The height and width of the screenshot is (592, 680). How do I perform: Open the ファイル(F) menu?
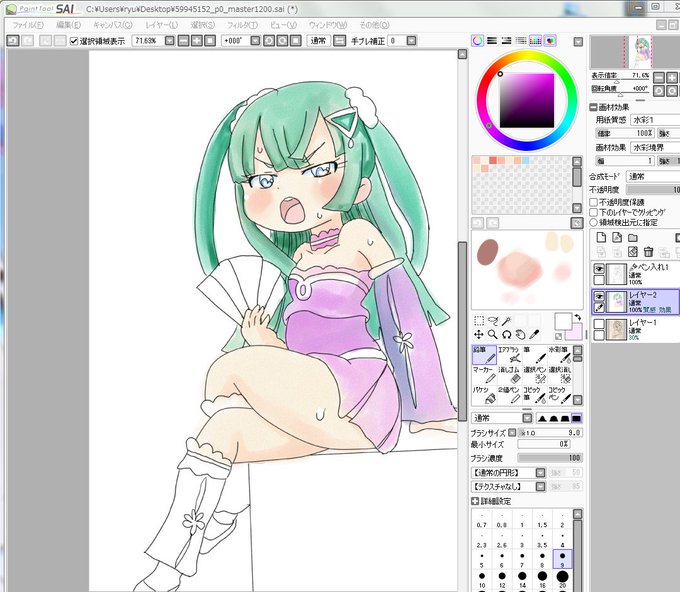tap(27, 25)
